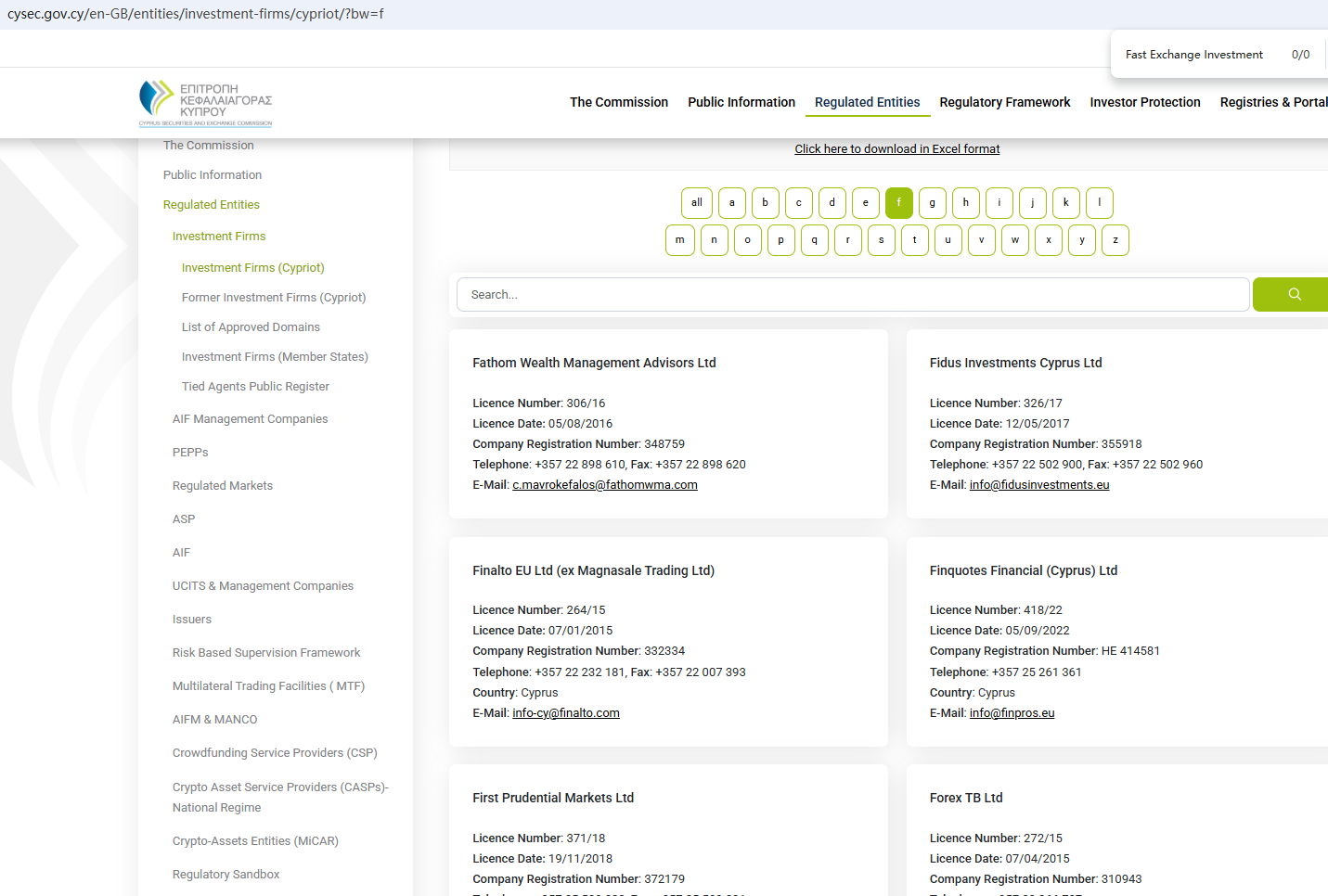Select the 'all' alphabet filter
Image resolution: width=1328 pixels, height=896 pixels.
(696, 203)
